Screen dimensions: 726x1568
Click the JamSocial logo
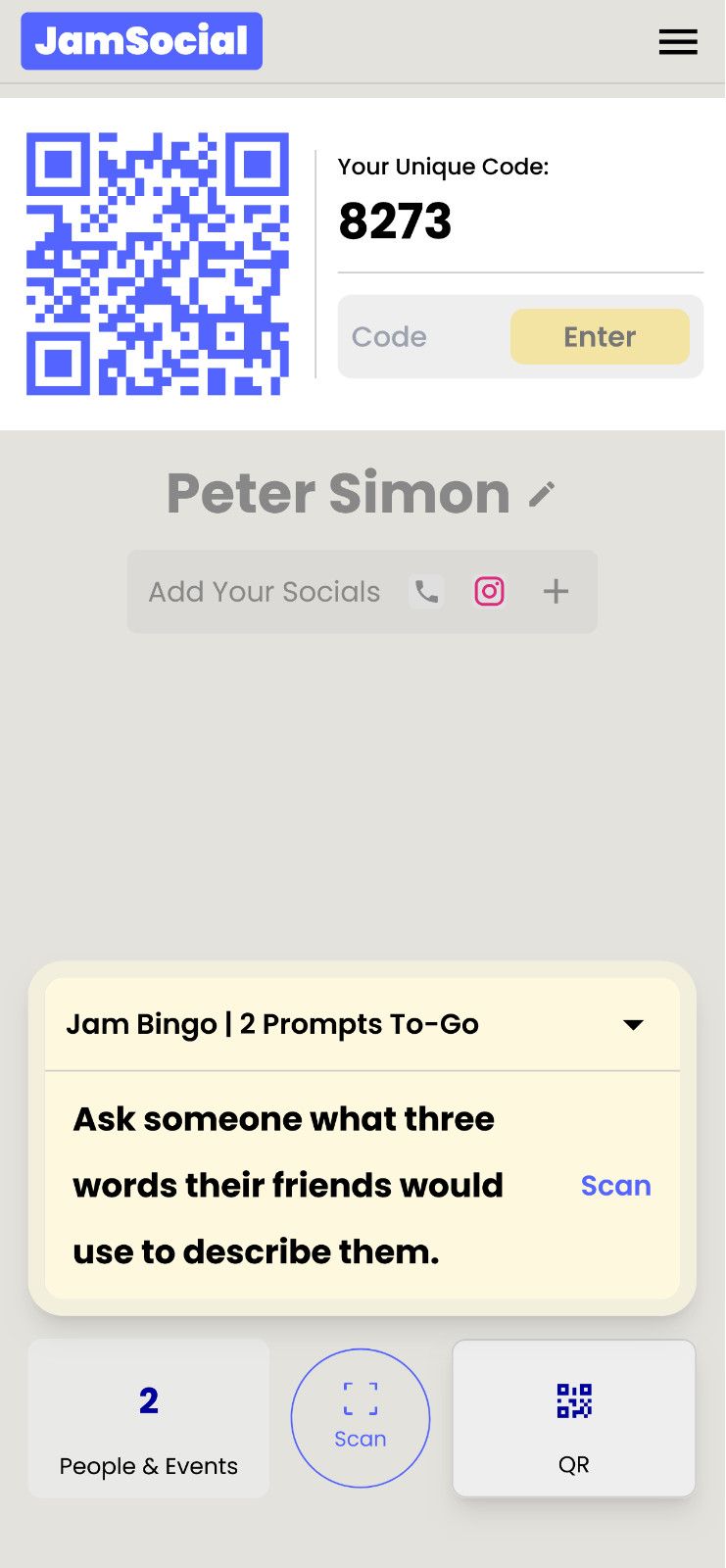tap(142, 41)
